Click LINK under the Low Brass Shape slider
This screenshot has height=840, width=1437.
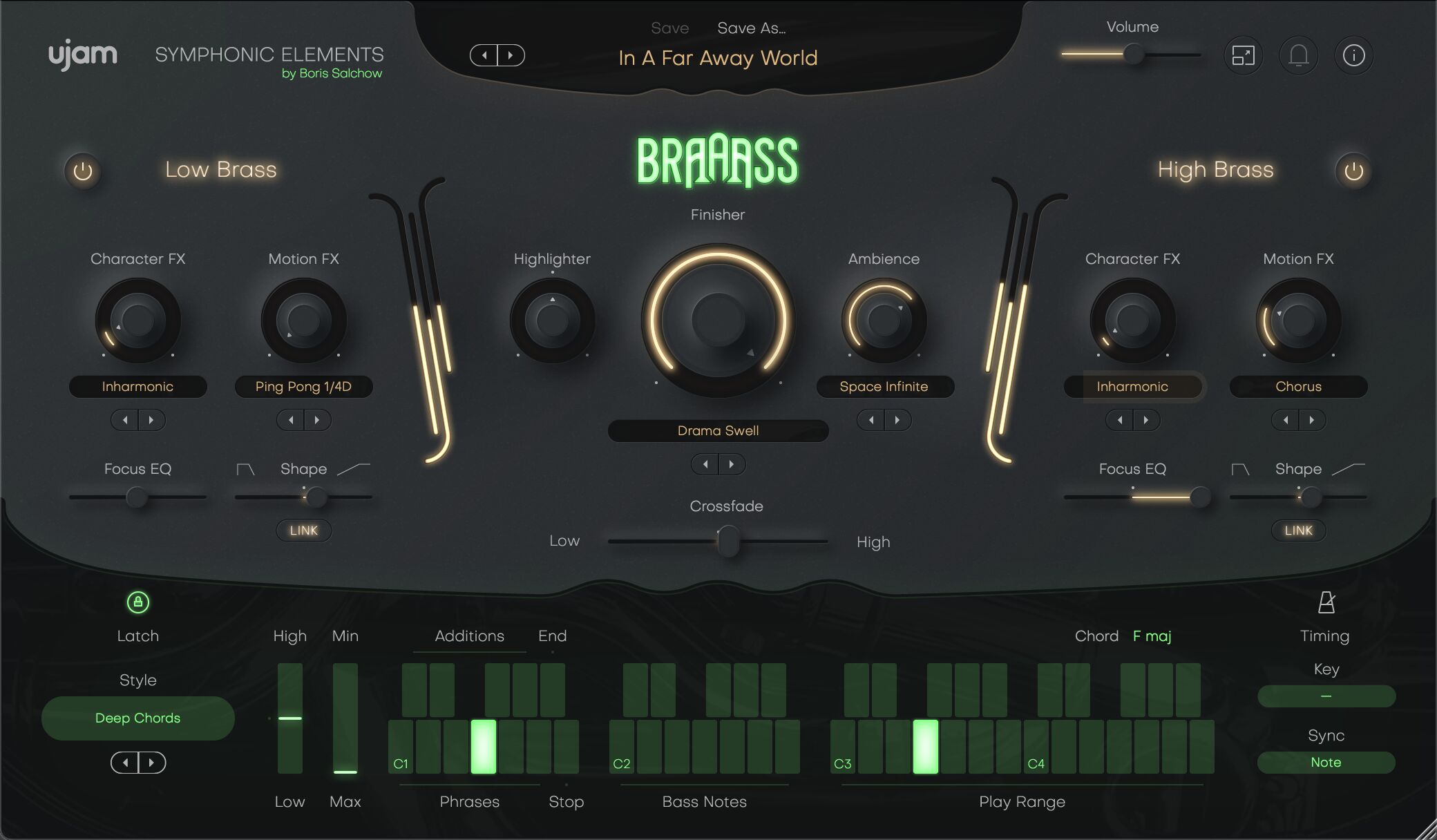(x=303, y=531)
